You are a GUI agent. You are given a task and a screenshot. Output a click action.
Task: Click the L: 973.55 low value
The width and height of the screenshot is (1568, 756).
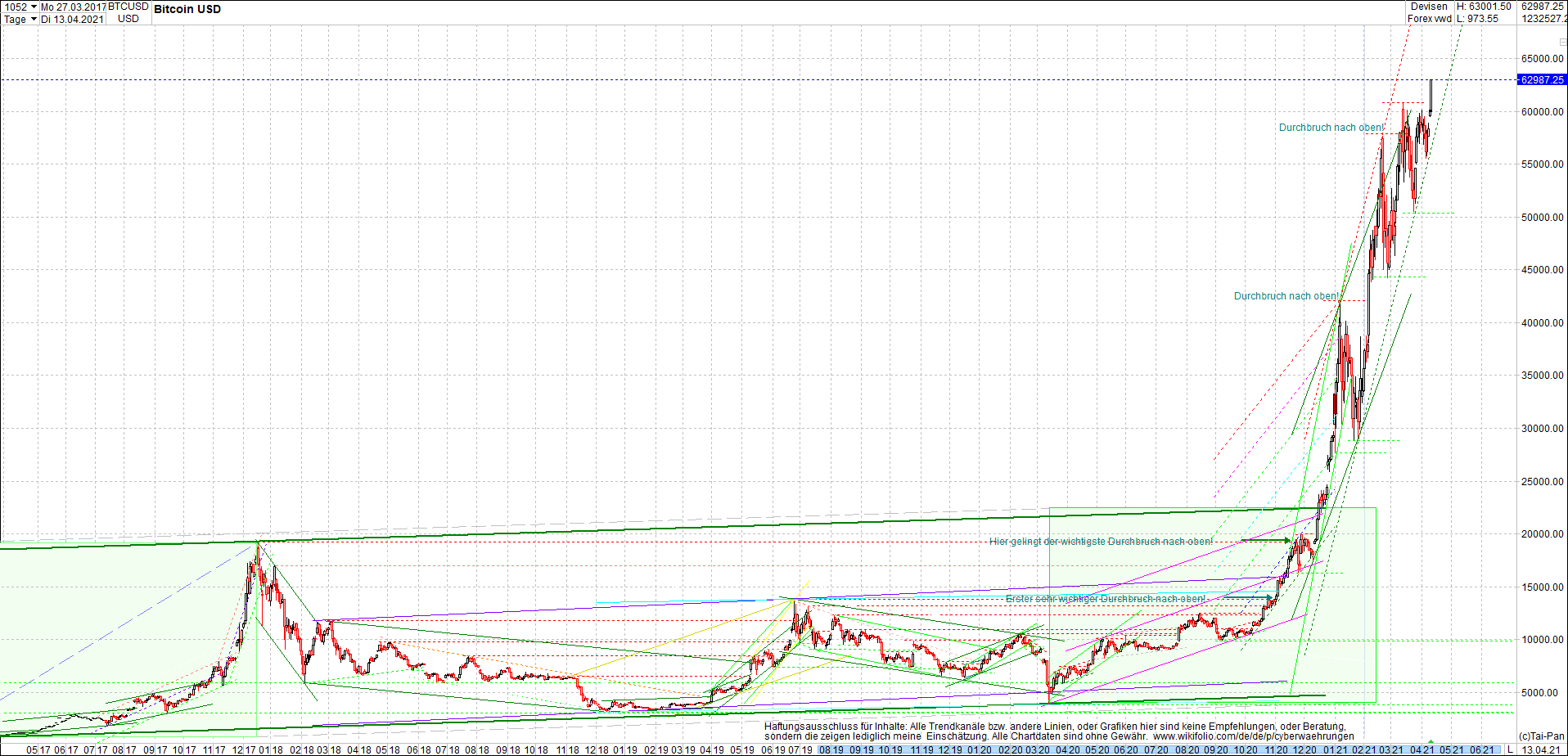point(1478,19)
